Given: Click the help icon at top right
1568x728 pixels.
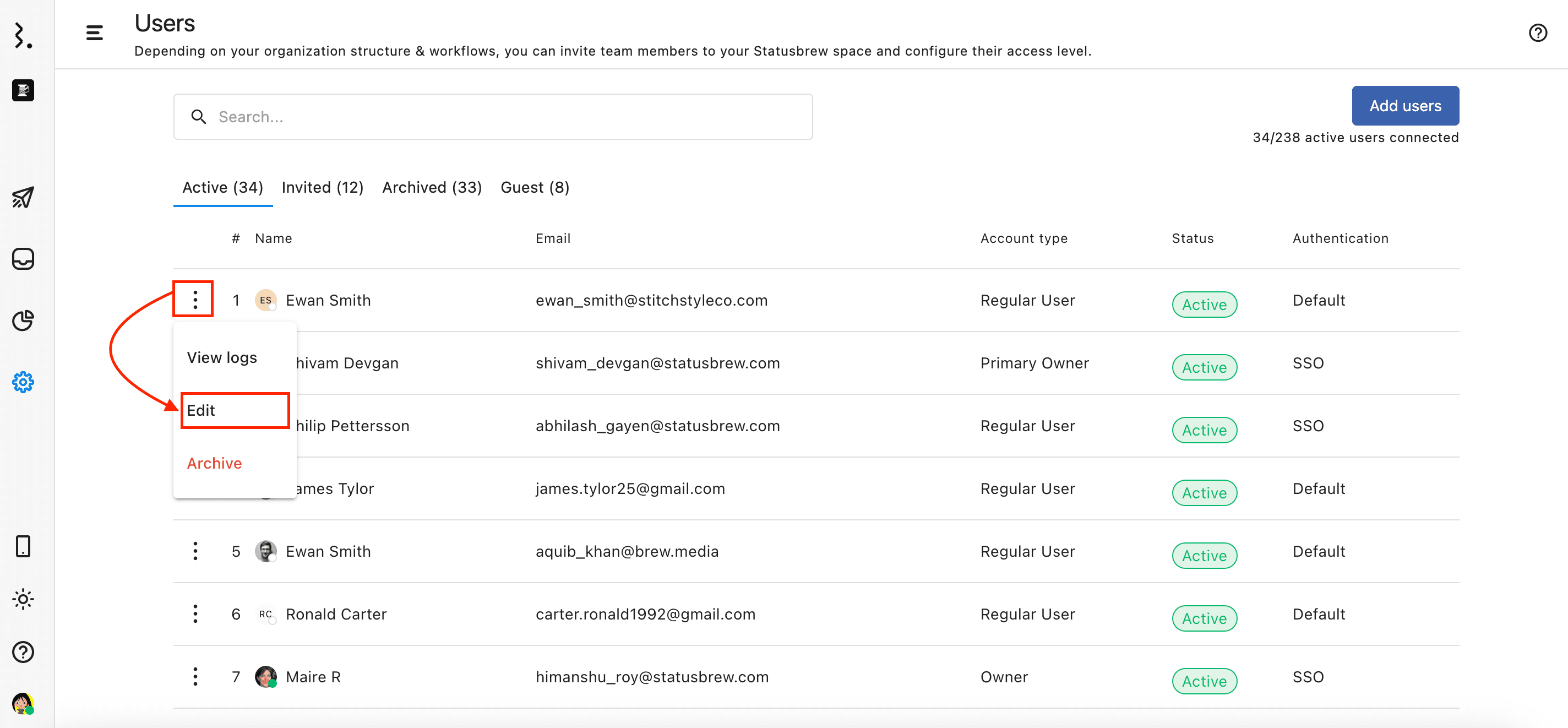Looking at the screenshot, I should (x=1538, y=33).
